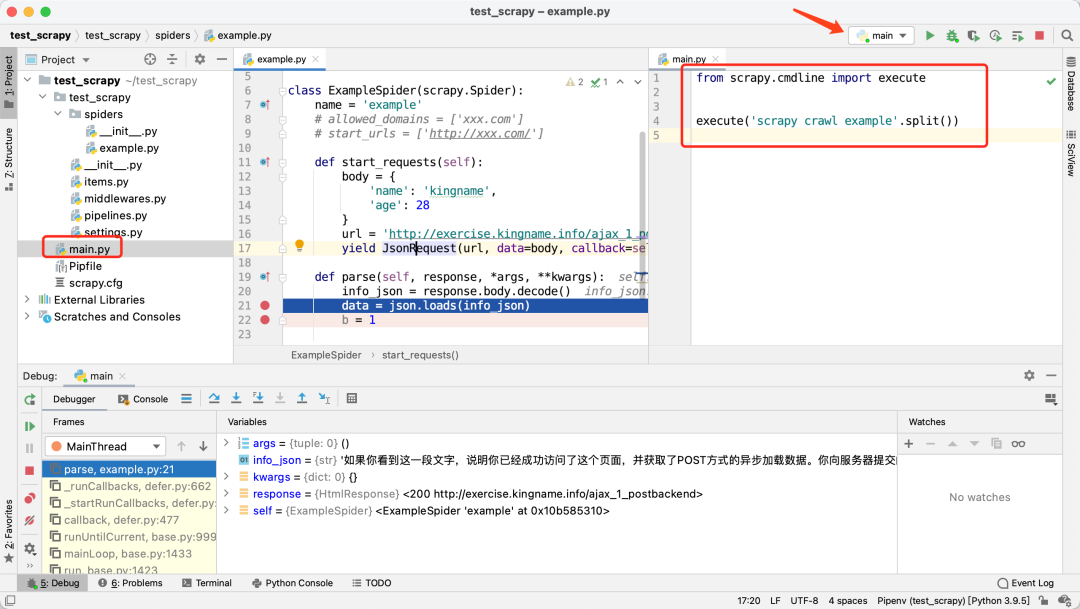Expand the args variable

click(x=227, y=443)
